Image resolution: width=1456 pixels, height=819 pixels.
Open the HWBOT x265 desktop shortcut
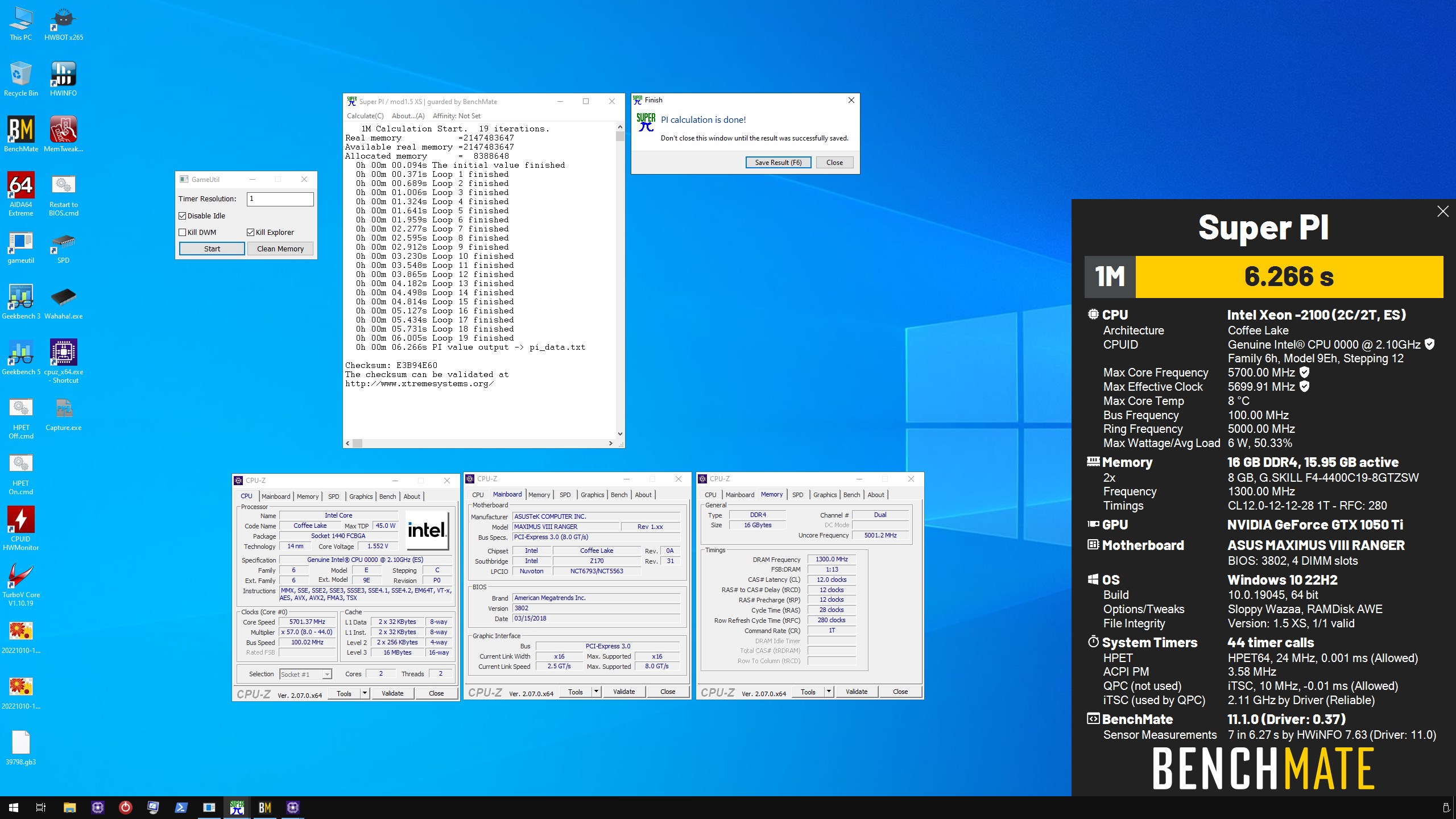(x=64, y=24)
